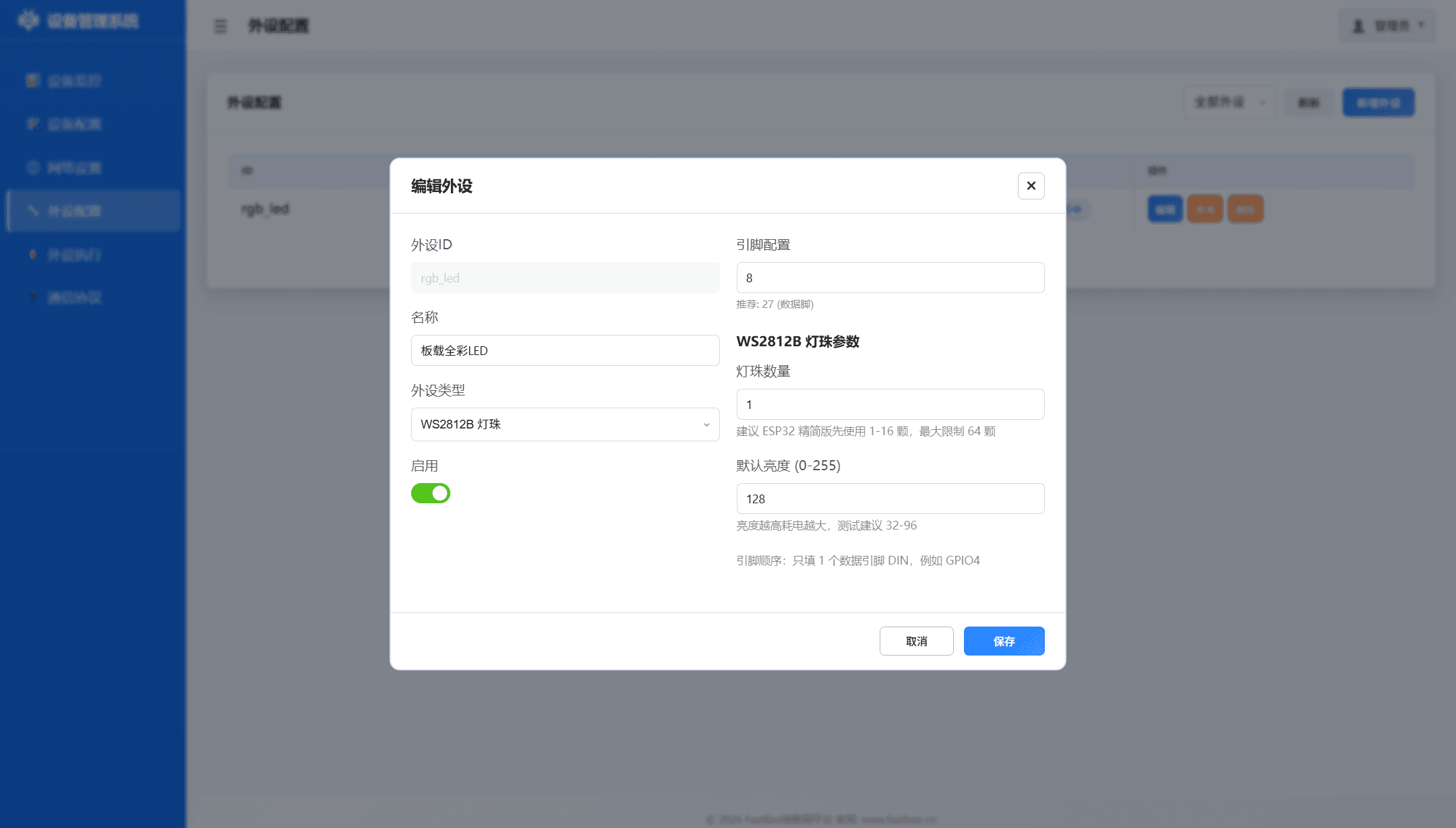Select the sixth sidebar menu item

click(93, 298)
